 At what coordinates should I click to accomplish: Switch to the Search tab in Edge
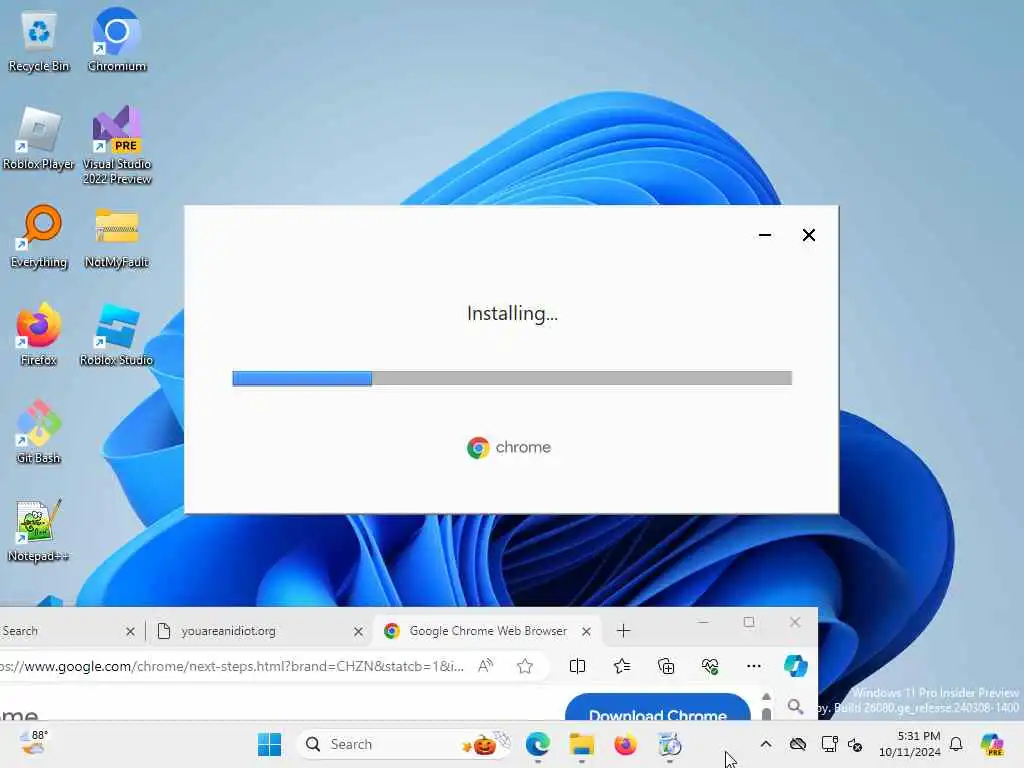(x=59, y=631)
